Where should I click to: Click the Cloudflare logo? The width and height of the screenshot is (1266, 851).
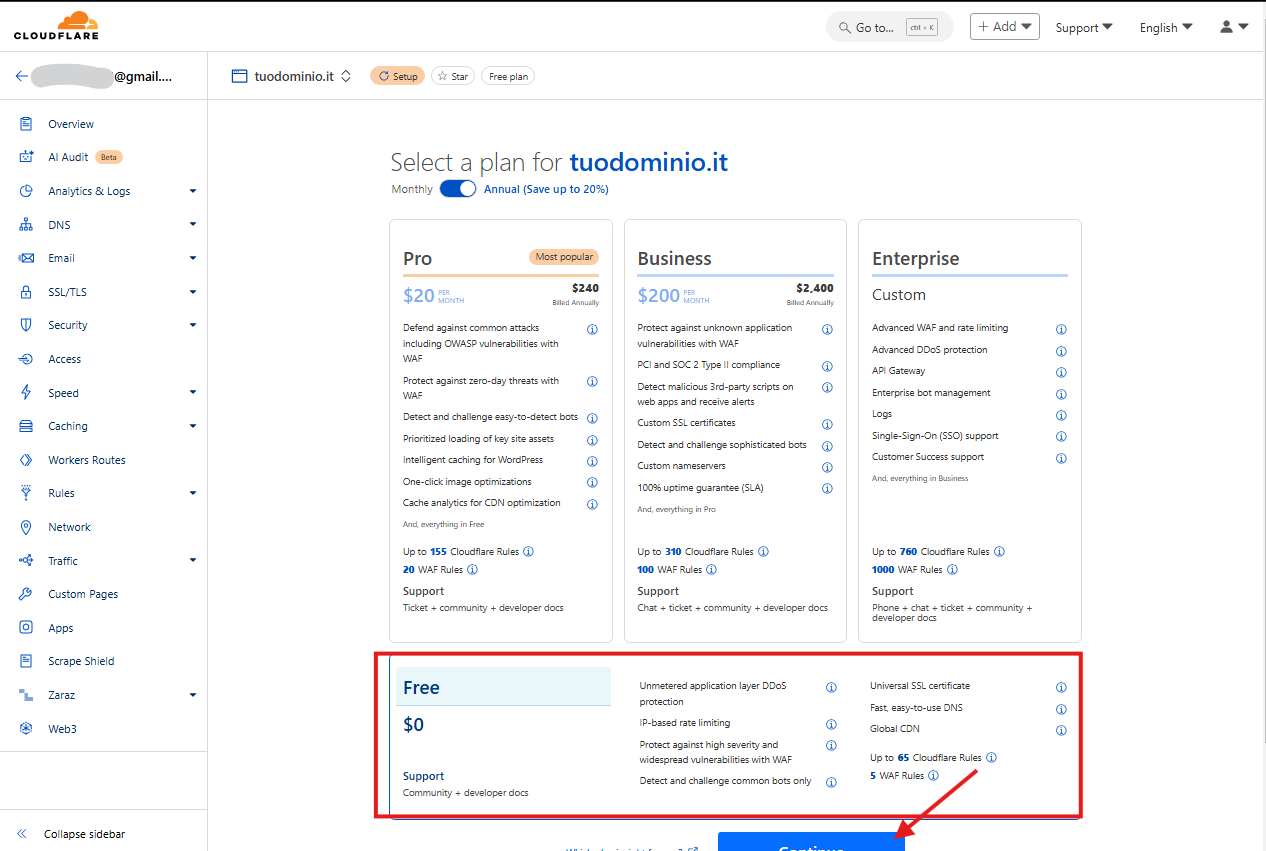(x=56, y=26)
